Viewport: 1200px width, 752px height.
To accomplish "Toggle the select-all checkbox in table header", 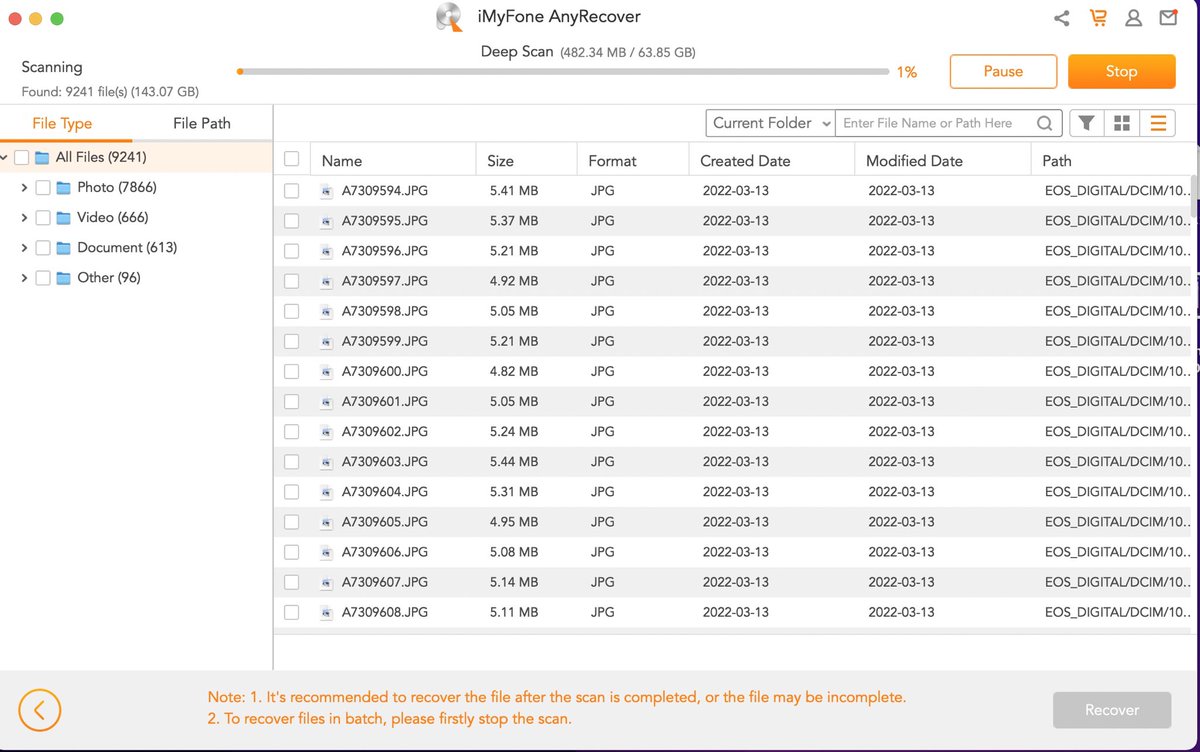I will [292, 159].
